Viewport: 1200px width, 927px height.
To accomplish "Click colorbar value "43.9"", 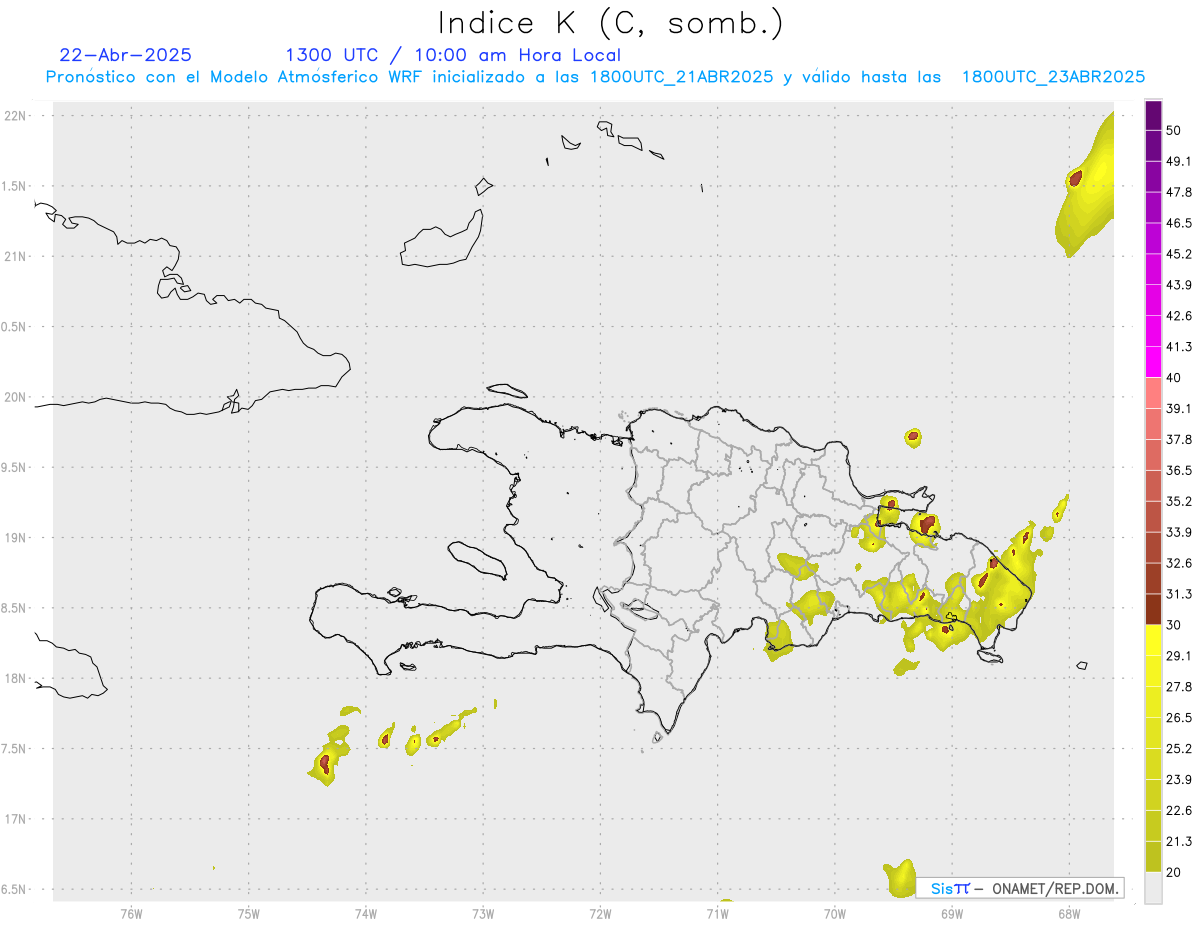I will coord(1179,285).
